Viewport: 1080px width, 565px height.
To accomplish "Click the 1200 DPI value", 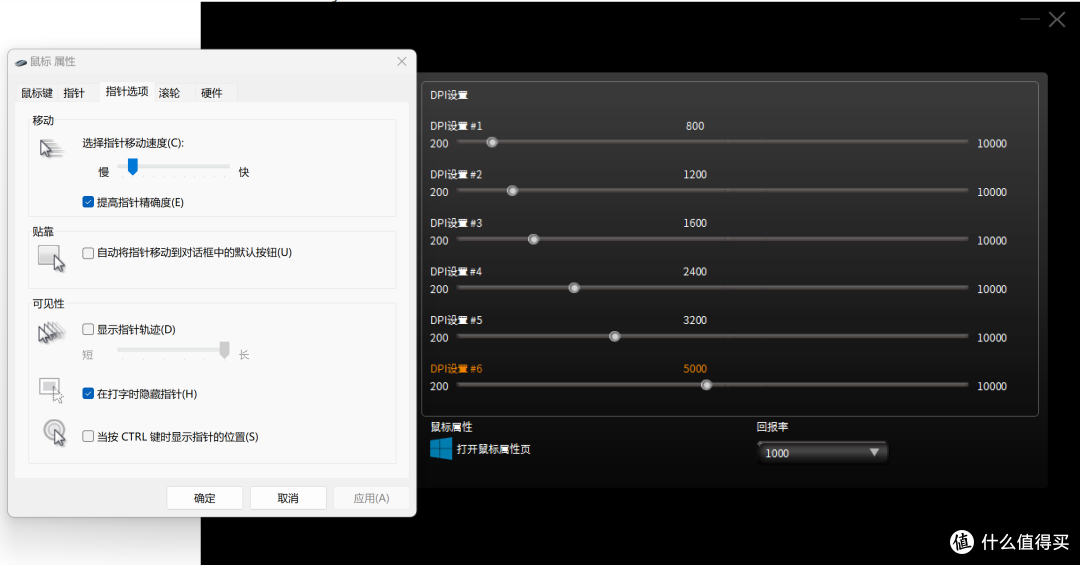I will click(x=695, y=174).
